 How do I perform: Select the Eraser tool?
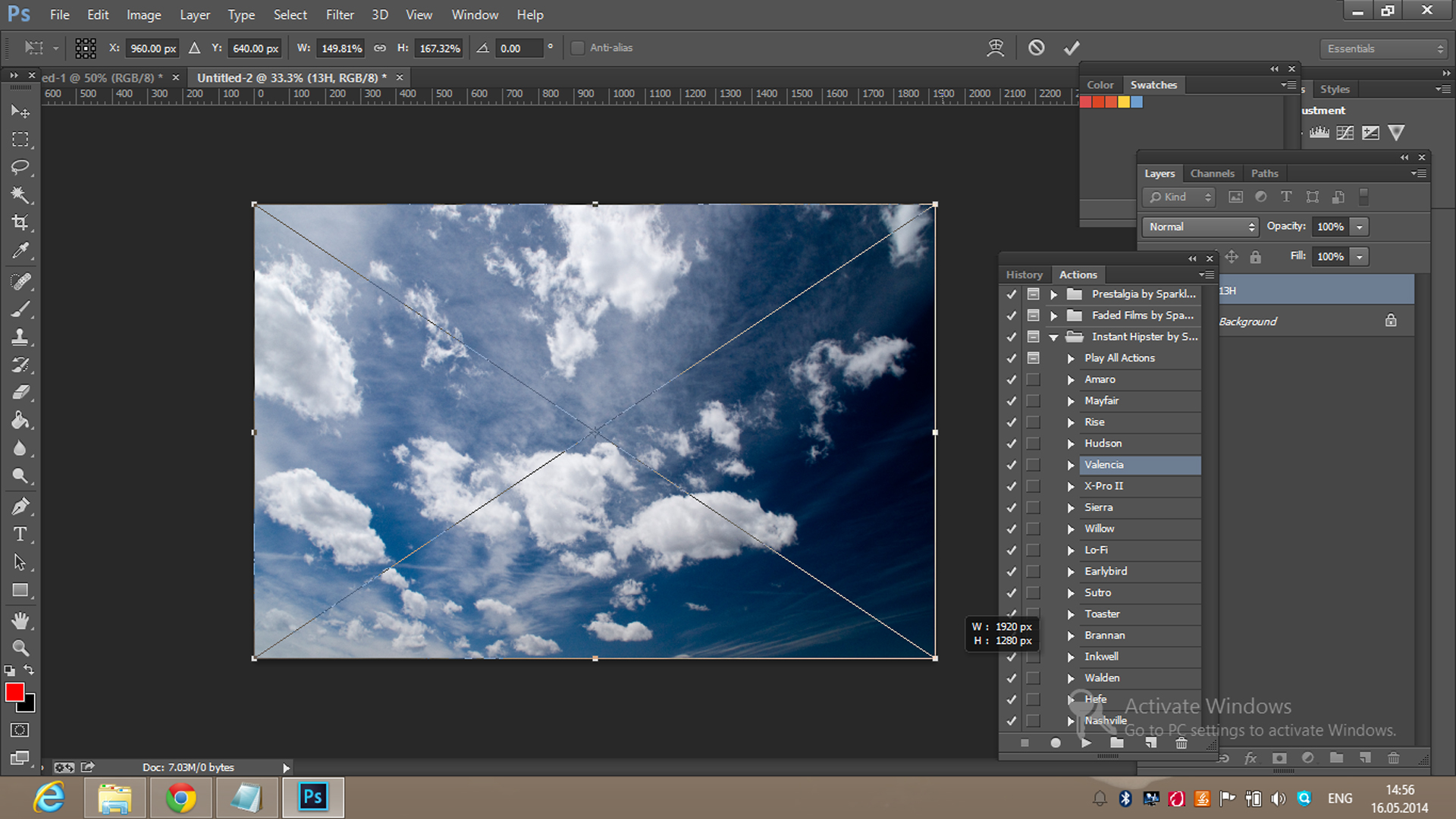click(x=20, y=392)
